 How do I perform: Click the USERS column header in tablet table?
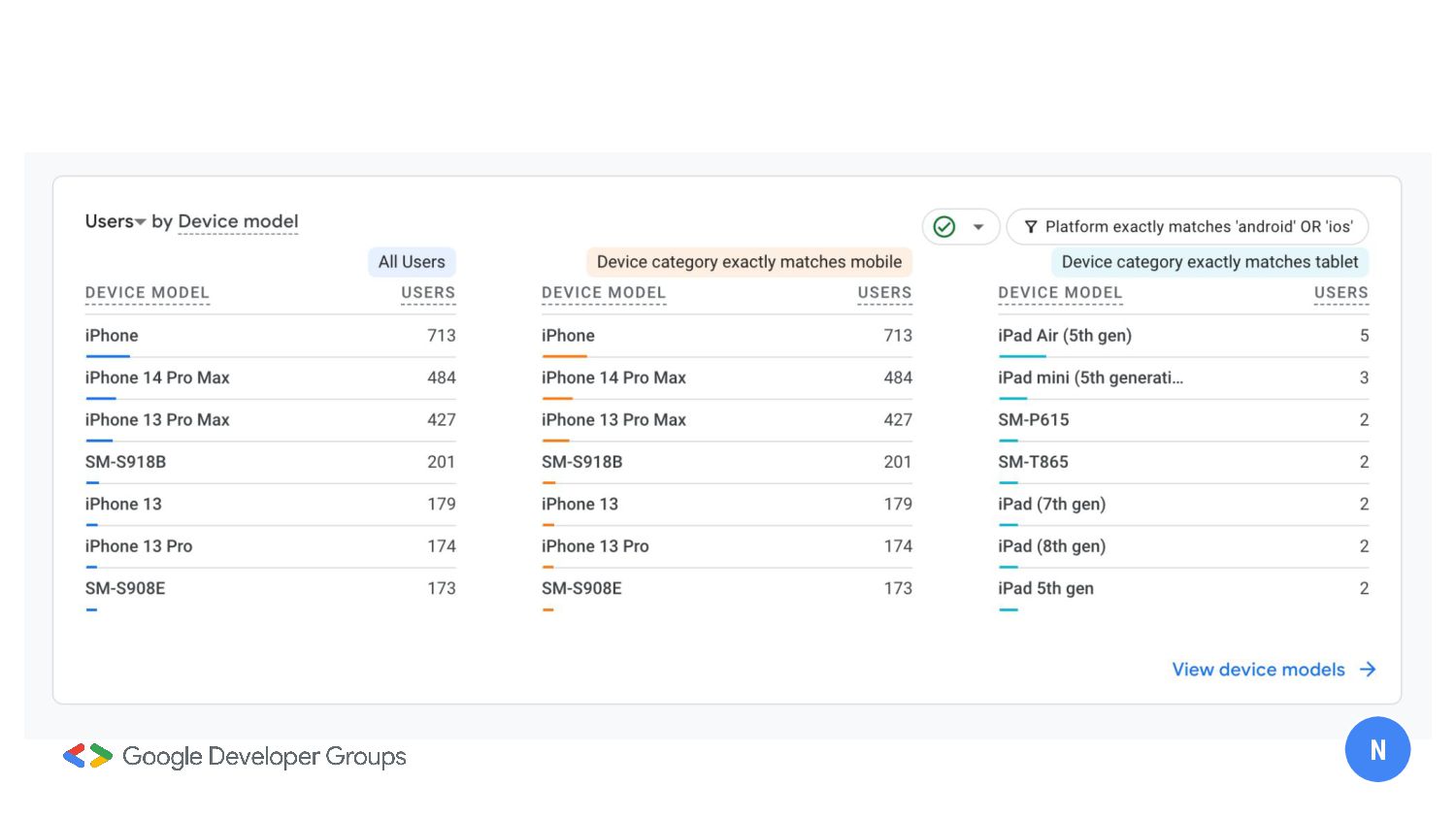(x=1340, y=293)
